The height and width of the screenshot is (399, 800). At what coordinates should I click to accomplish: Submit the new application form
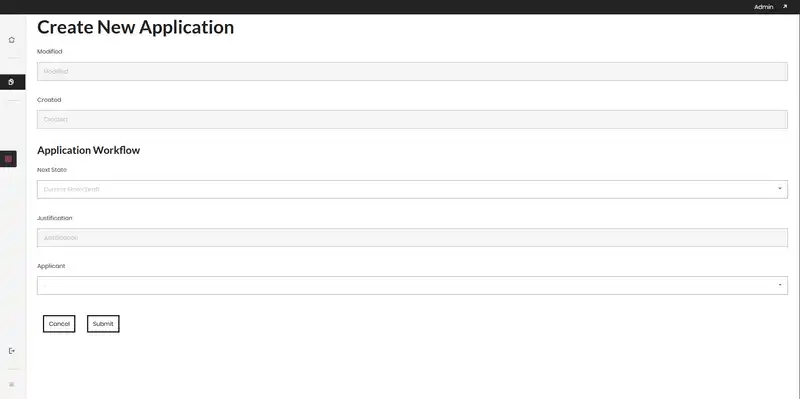click(x=103, y=323)
